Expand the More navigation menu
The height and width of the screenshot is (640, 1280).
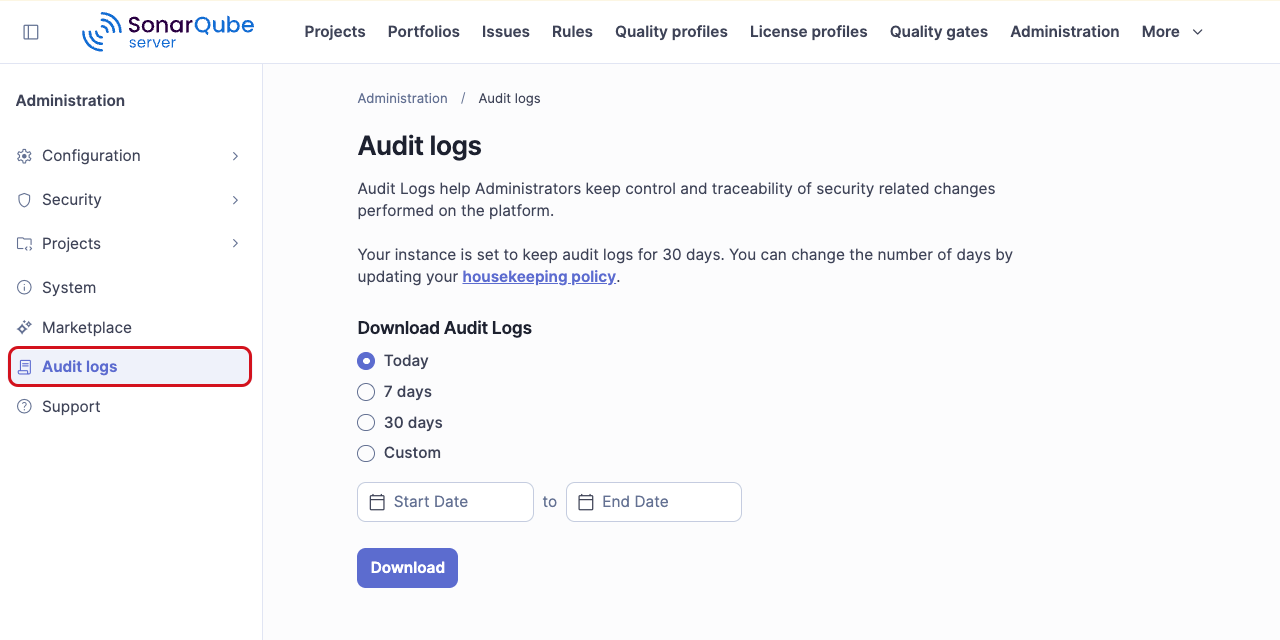pyautogui.click(x=1171, y=31)
